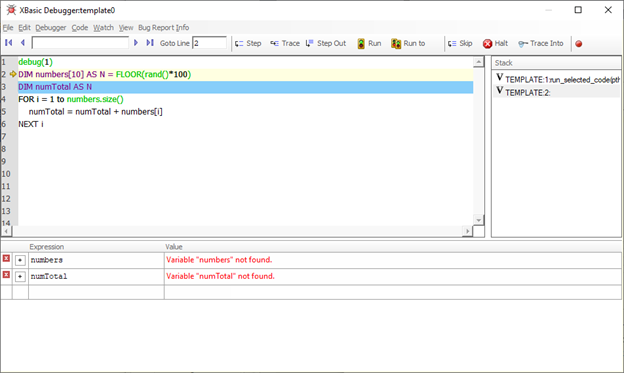The image size is (624, 373).
Task: Click the blank navigation text field in the toolbar
Action: pos(80,43)
